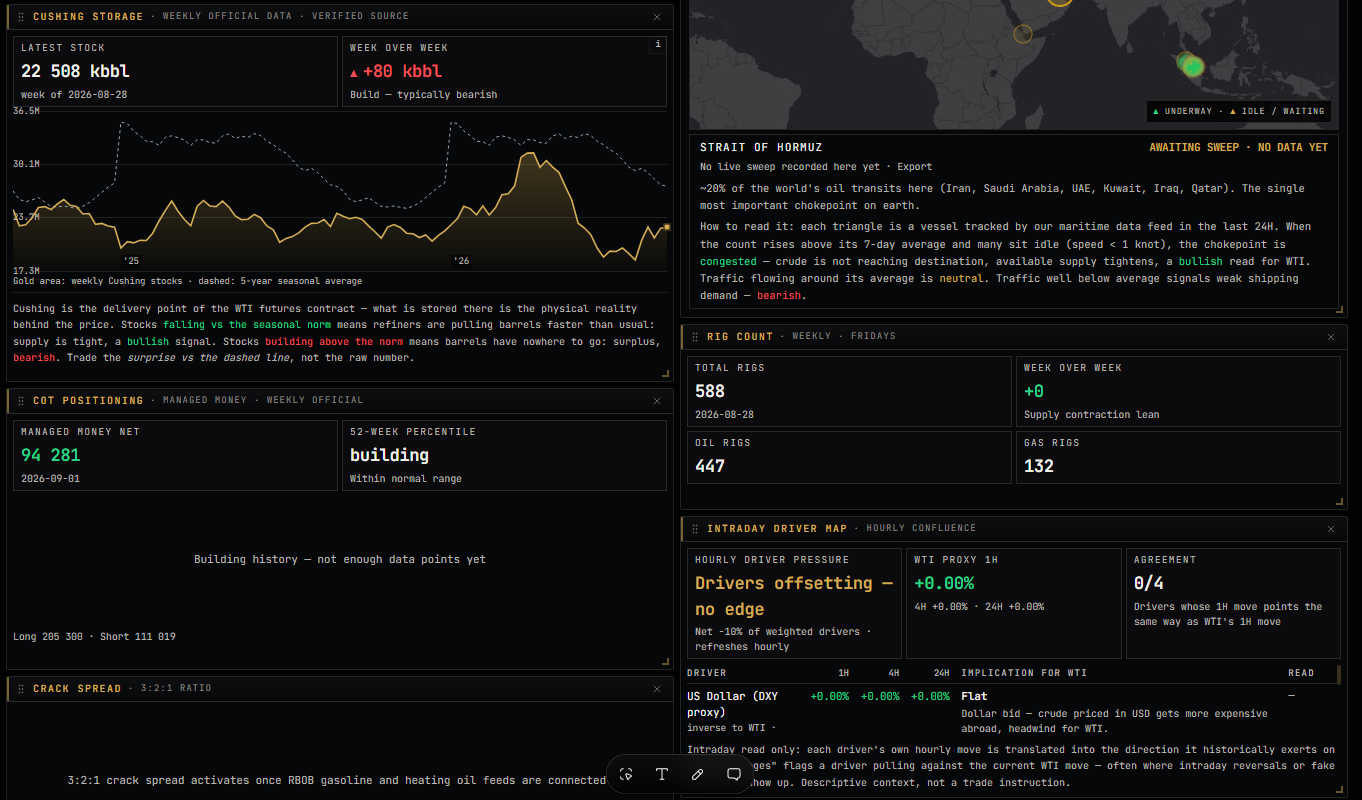Screen dimensions: 1362x800
Task: Click 'Long 205 300 · Short 111 019' line
Action: [95, 637]
